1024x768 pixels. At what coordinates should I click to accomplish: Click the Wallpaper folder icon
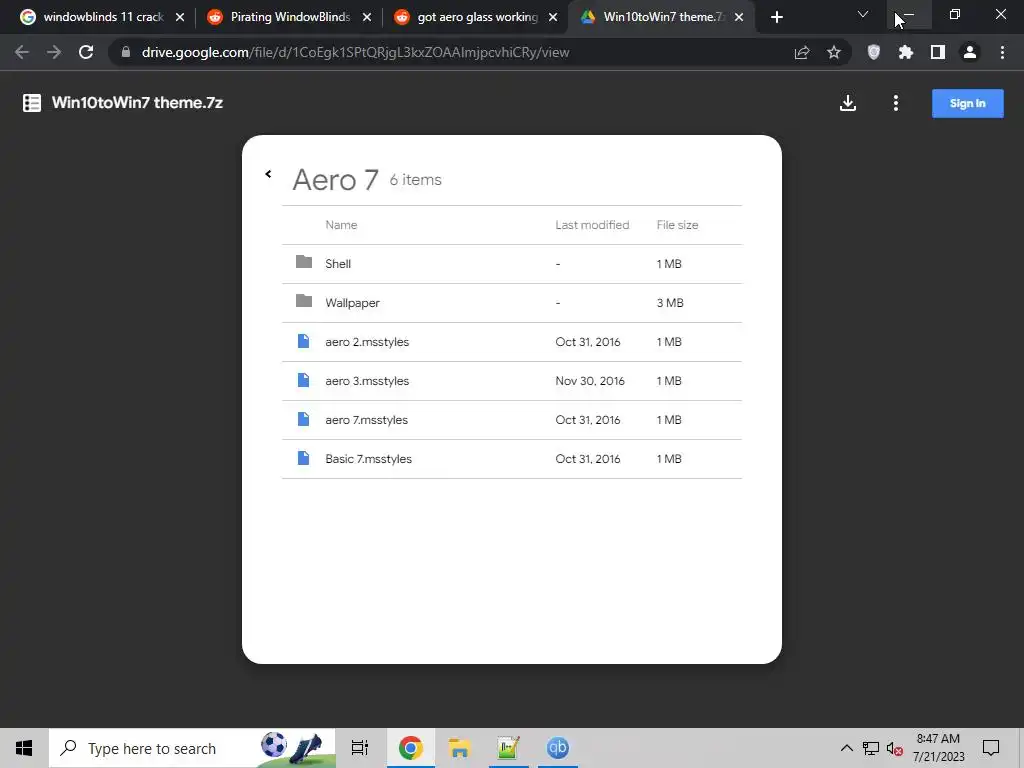304,301
